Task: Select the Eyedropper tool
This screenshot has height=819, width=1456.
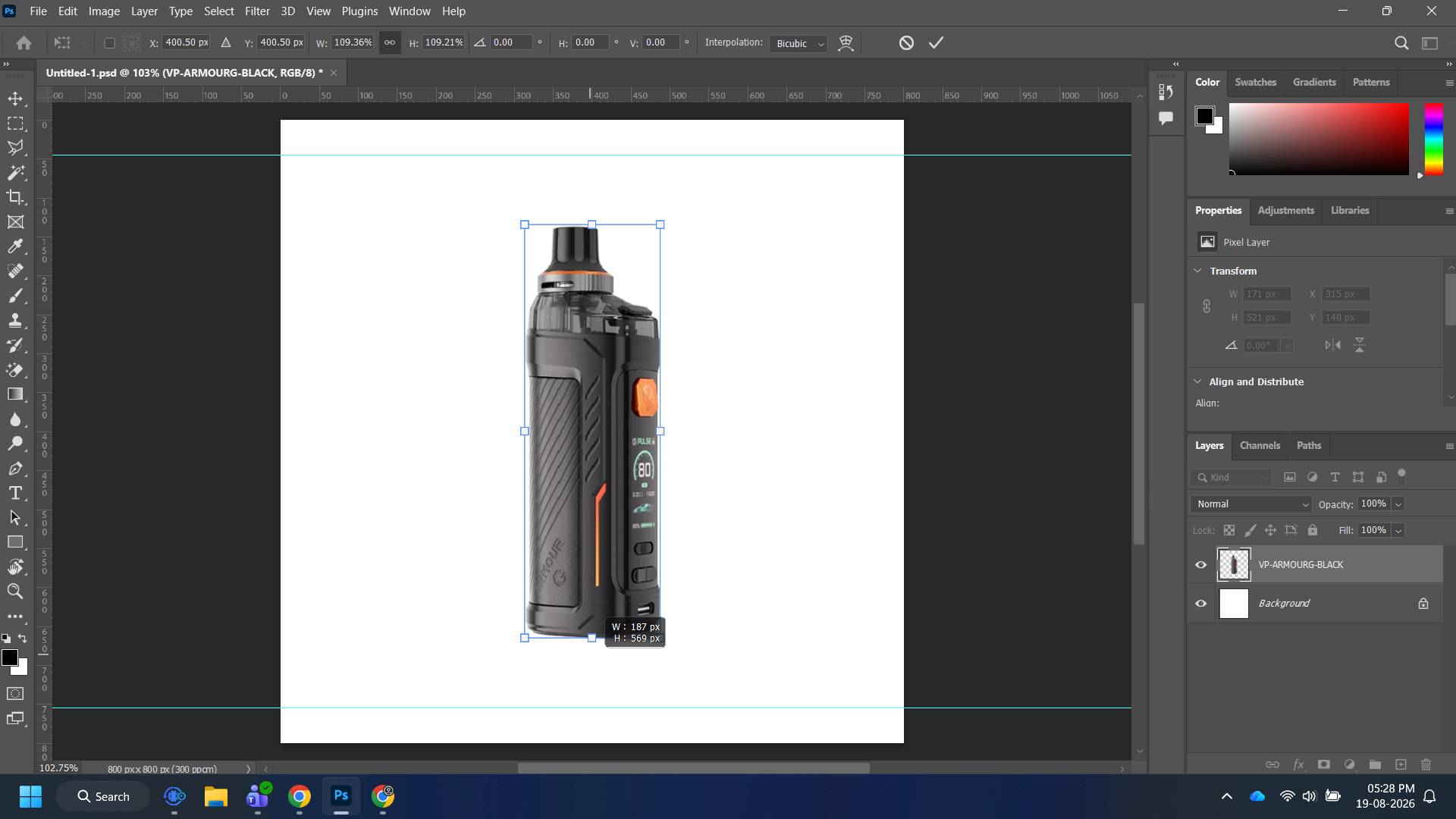Action: point(15,246)
